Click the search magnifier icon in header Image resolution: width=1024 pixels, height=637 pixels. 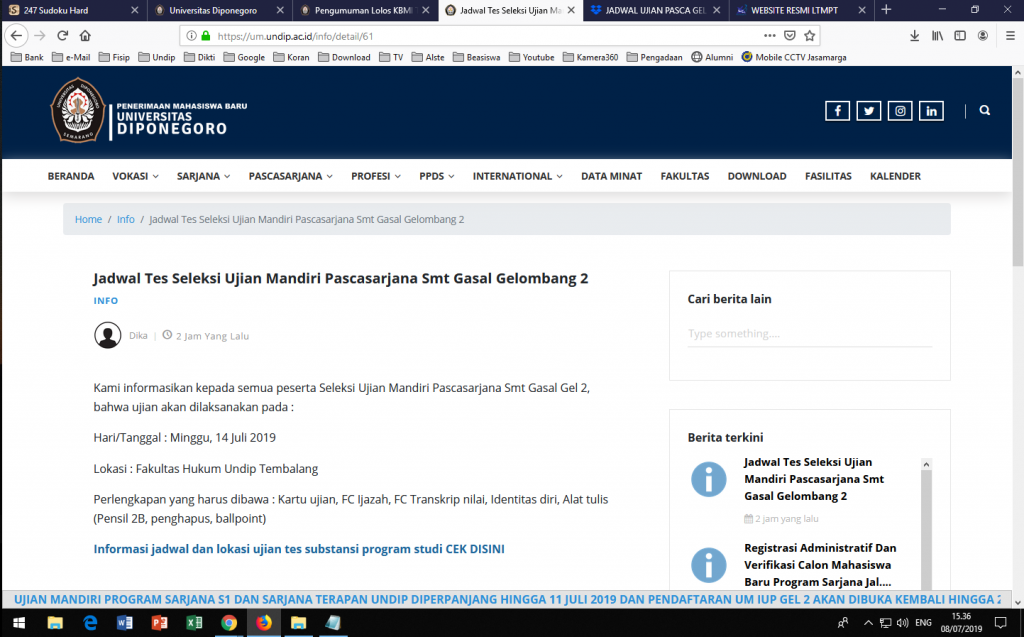click(985, 111)
